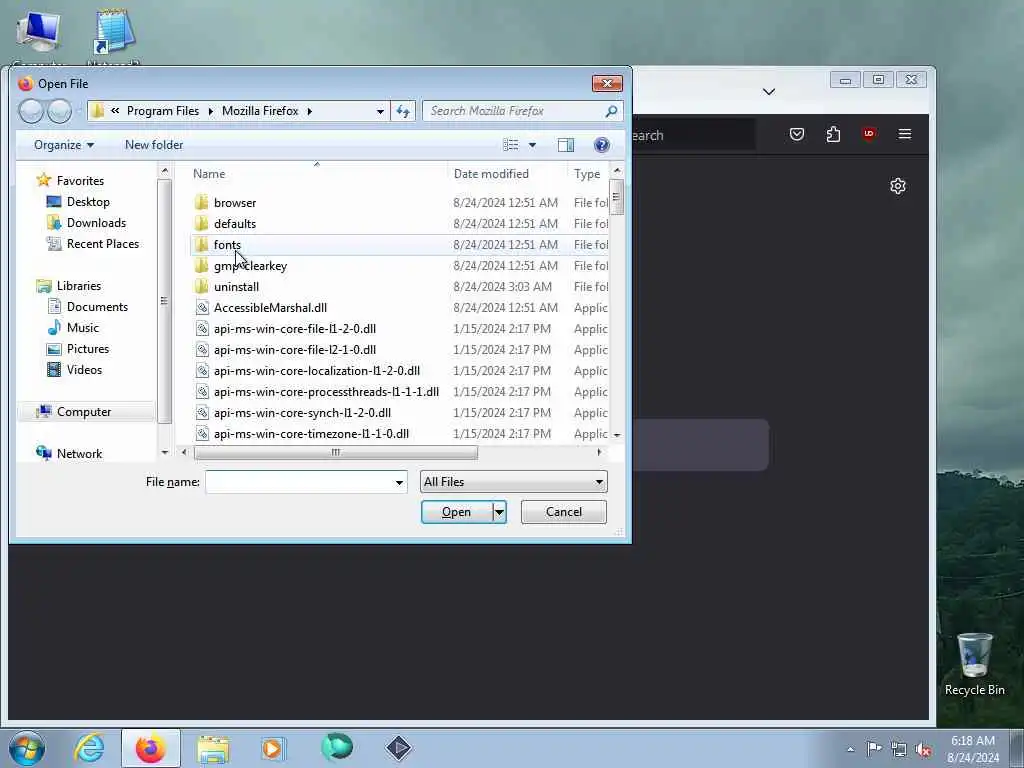Click the Action Center flag tray icon
This screenshot has height=768, width=1024.
(874, 748)
